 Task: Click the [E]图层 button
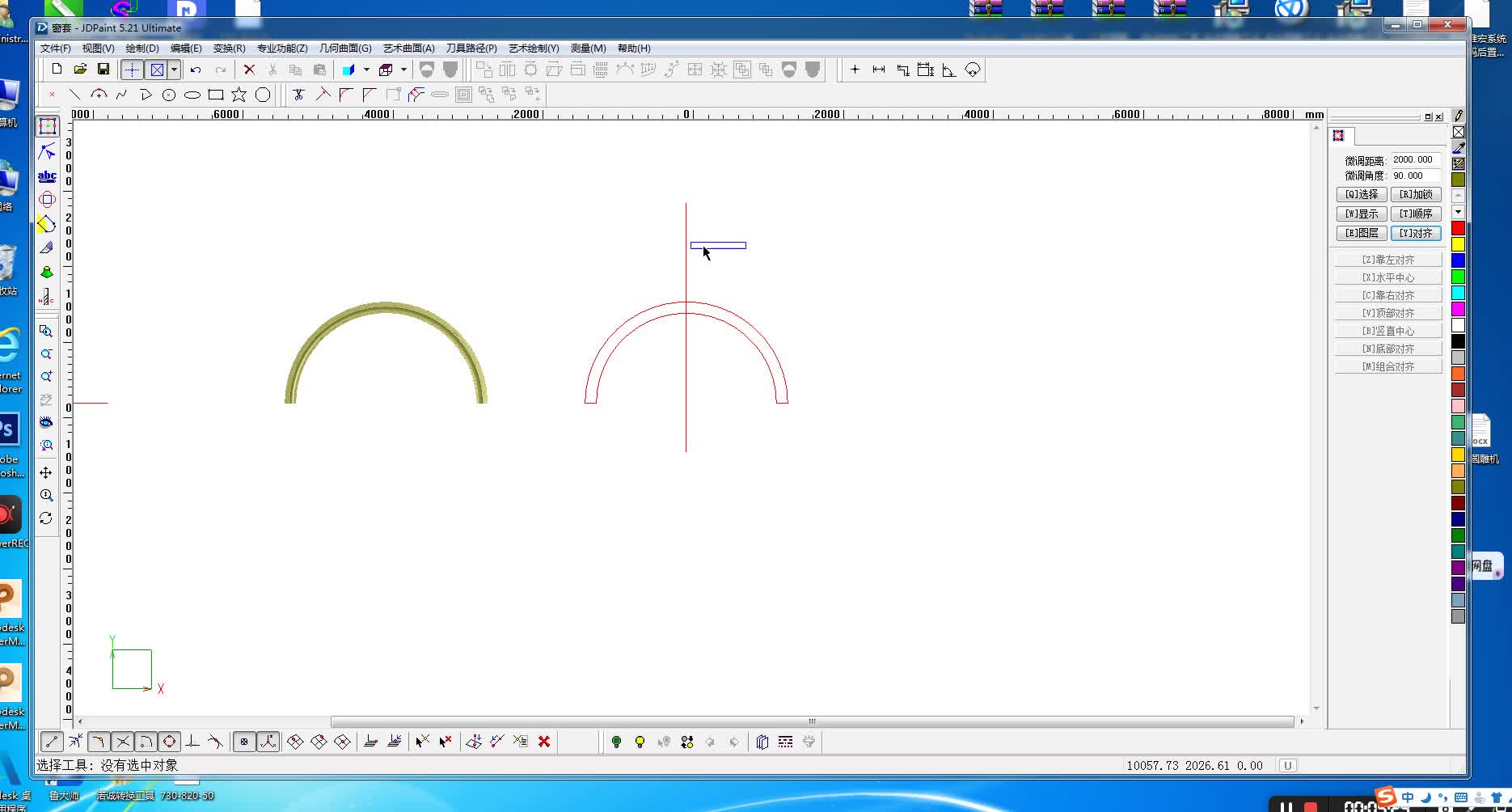pos(1362,233)
